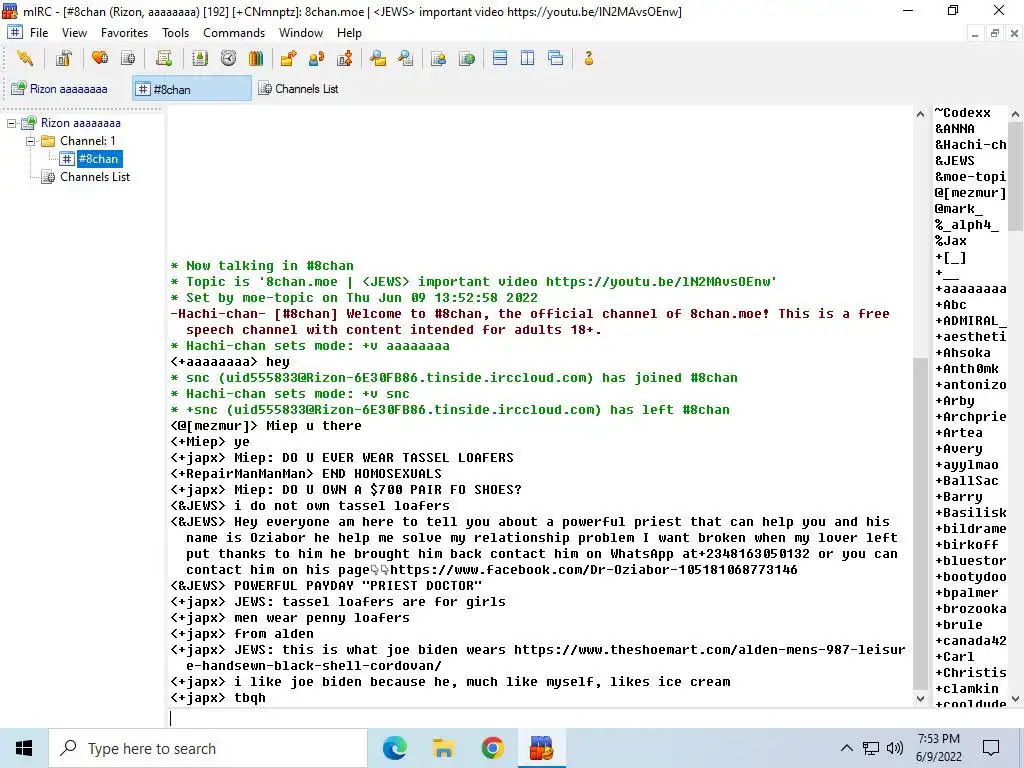Viewport: 1024px width, 768px height.
Task: Open the View menu
Action: point(74,33)
